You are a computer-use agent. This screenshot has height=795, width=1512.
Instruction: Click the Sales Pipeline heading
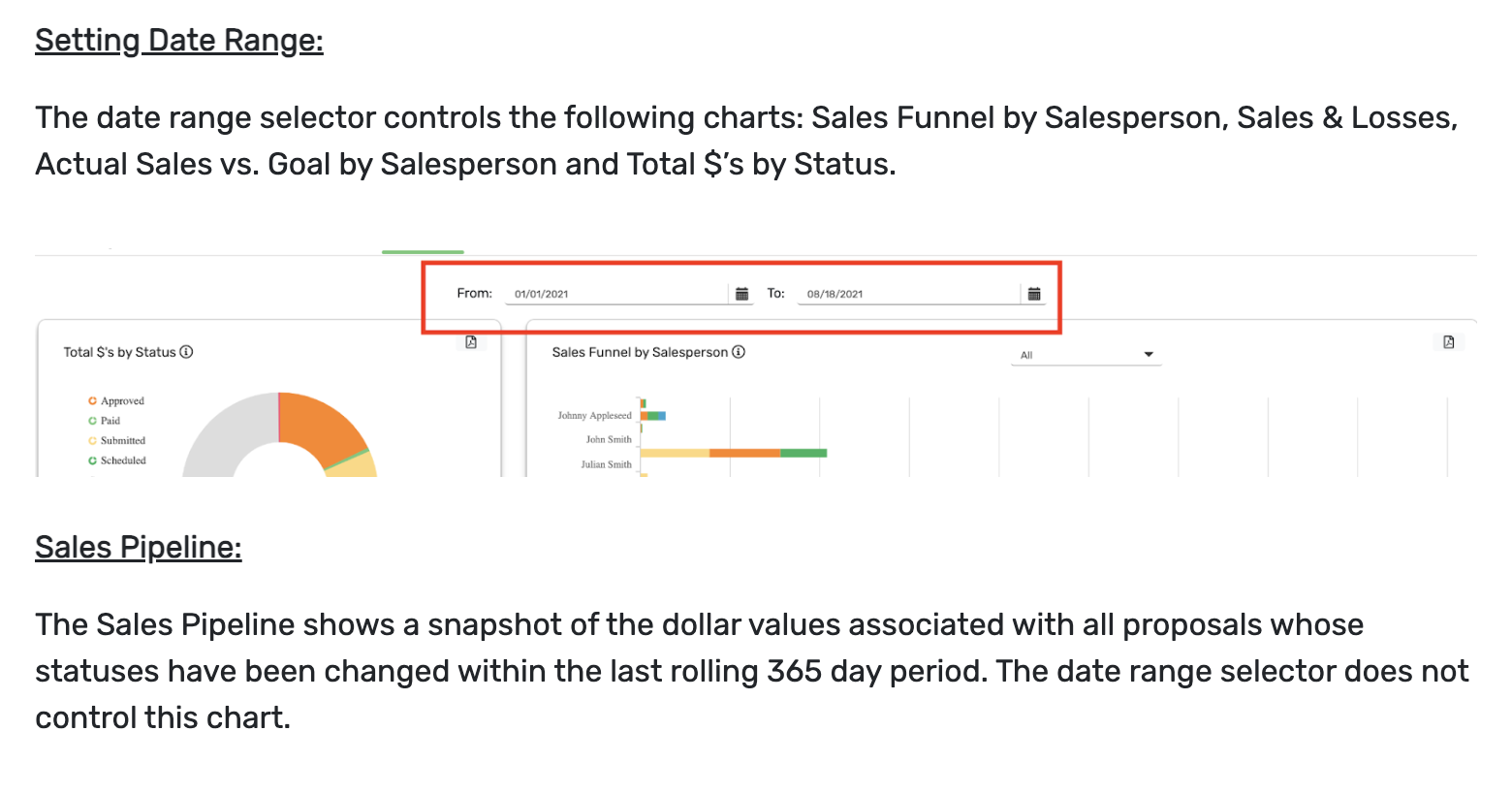coord(139,548)
